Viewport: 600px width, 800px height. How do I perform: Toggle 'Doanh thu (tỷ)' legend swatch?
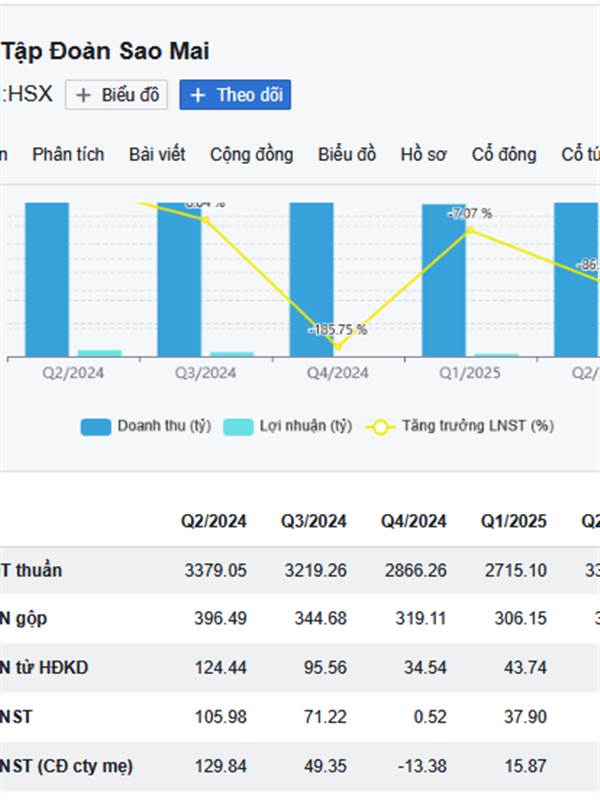pyautogui.click(x=95, y=427)
